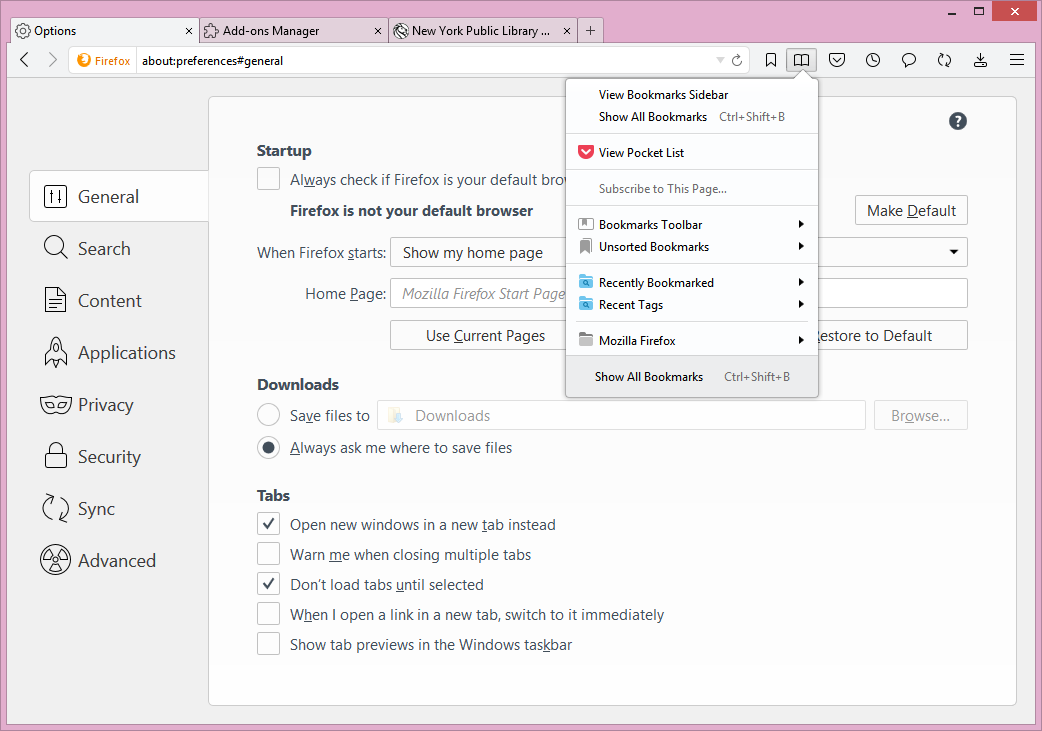Open the new tab plus button

(x=590, y=31)
